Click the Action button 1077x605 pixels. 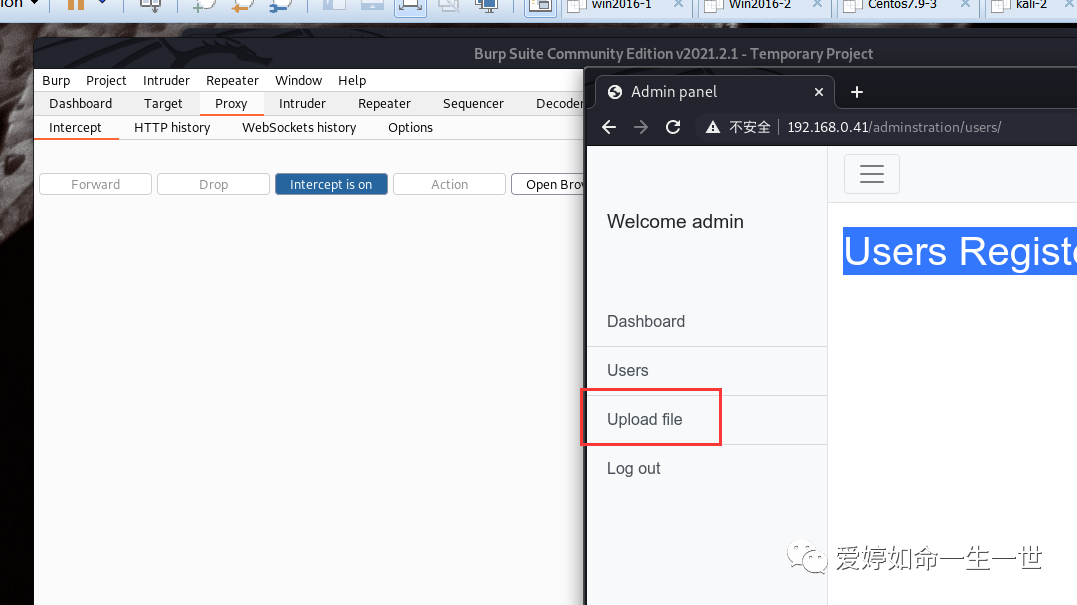[449, 184]
